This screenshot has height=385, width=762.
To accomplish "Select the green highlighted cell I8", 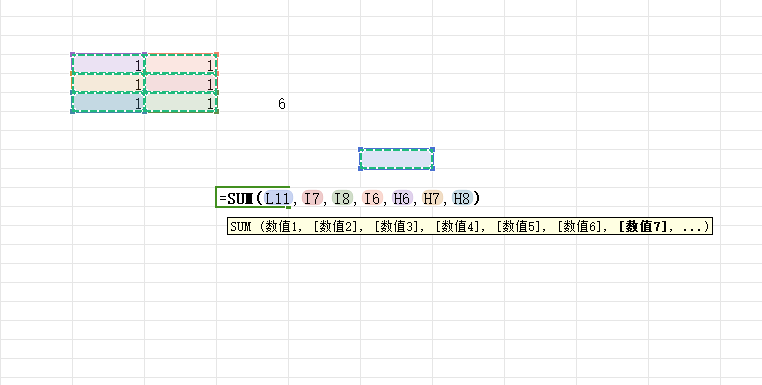I will [x=180, y=102].
